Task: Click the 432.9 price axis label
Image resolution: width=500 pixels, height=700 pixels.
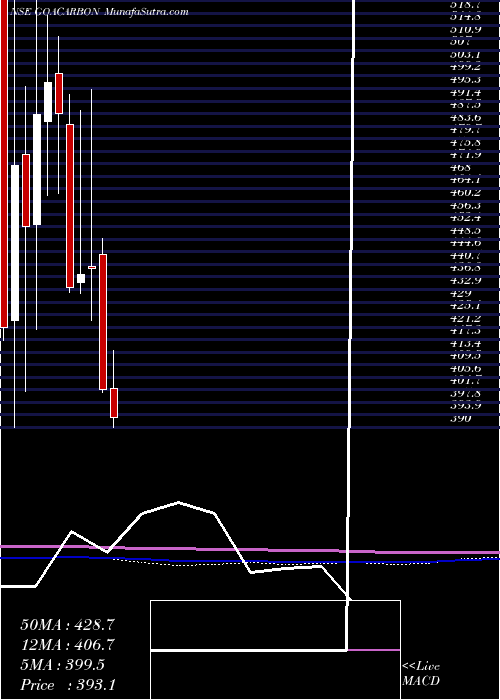Action: click(x=466, y=281)
